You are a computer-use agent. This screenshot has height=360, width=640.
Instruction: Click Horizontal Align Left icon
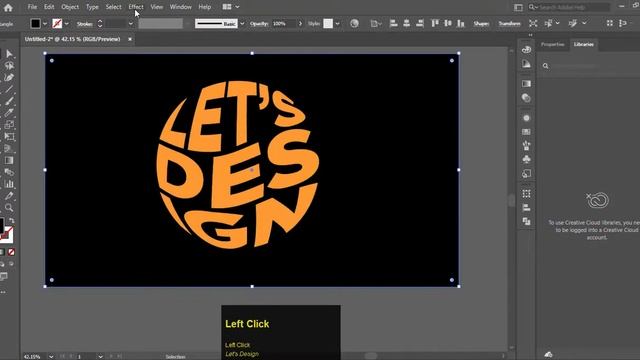(x=393, y=23)
